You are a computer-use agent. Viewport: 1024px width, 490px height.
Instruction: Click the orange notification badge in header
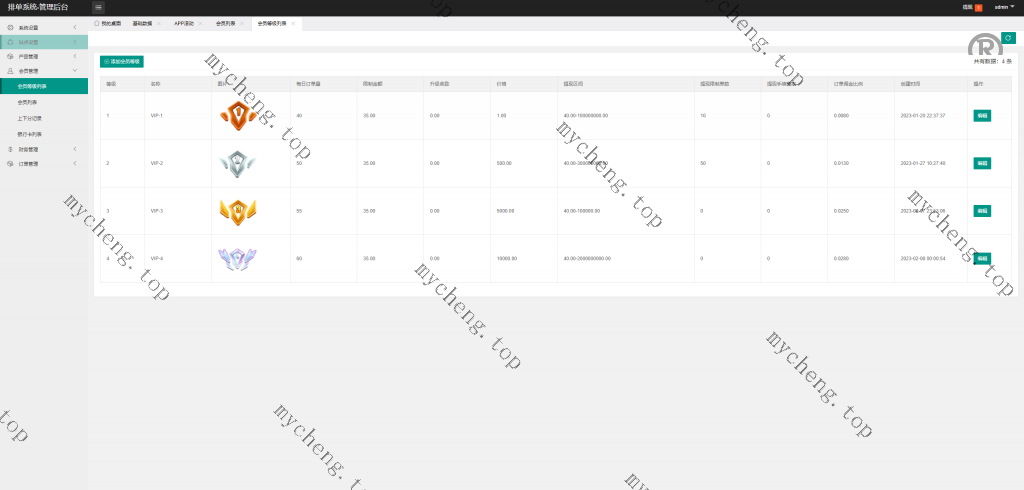click(978, 7)
